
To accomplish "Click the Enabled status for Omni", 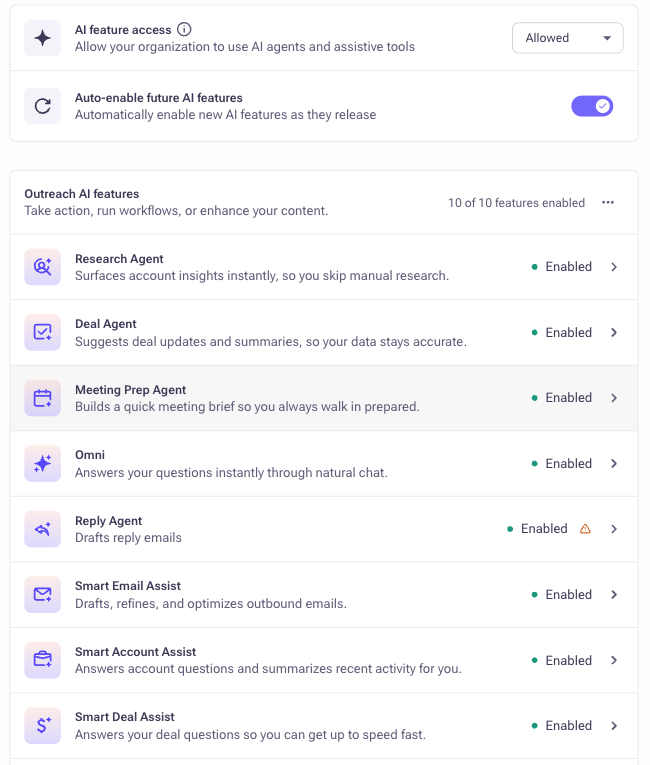I will point(562,463).
